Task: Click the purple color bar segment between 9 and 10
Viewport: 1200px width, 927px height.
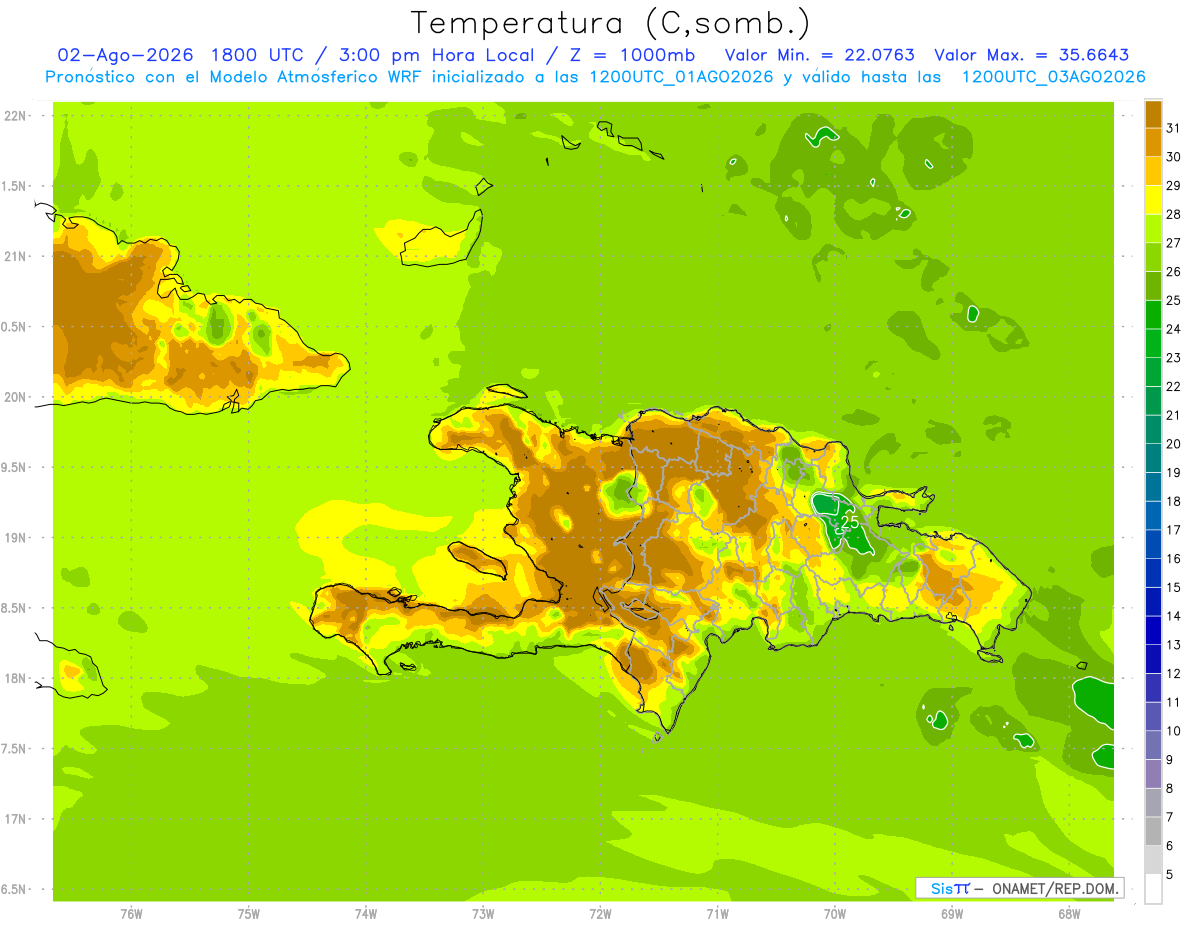Action: point(1153,745)
